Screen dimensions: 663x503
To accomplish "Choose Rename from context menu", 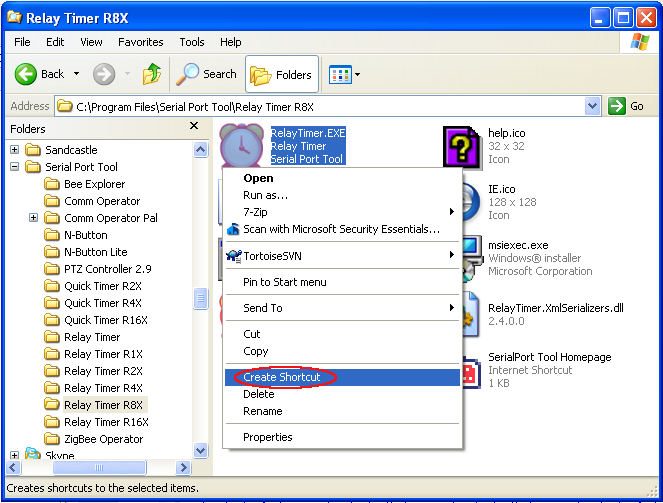I will tap(342, 411).
